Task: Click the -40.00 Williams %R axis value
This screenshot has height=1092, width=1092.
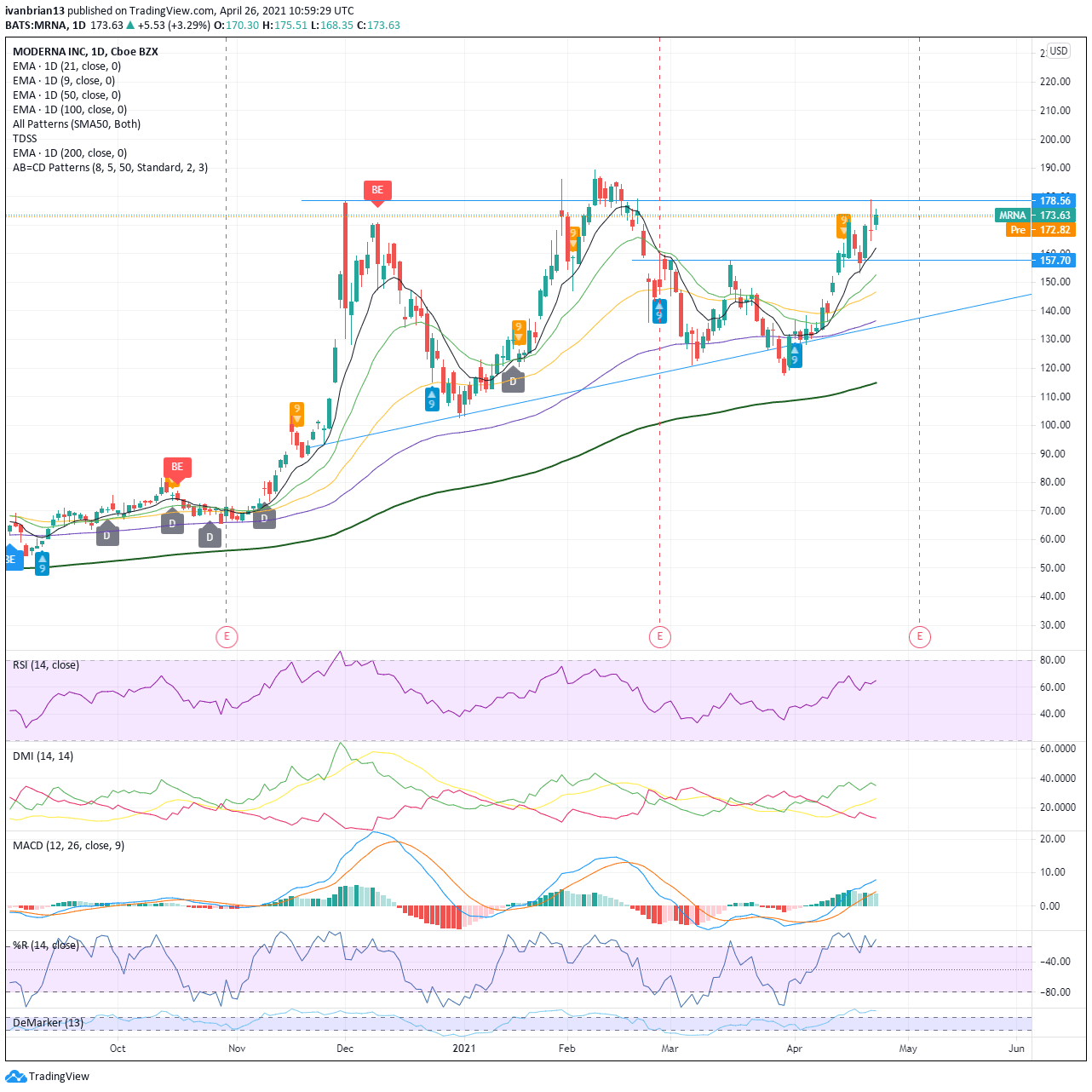Action: pyautogui.click(x=1055, y=962)
